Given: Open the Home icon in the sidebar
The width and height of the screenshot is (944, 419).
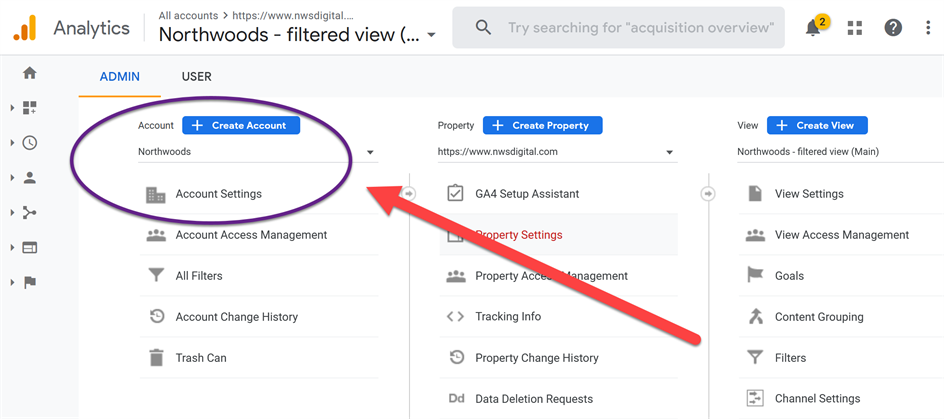Looking at the screenshot, I should point(30,73).
